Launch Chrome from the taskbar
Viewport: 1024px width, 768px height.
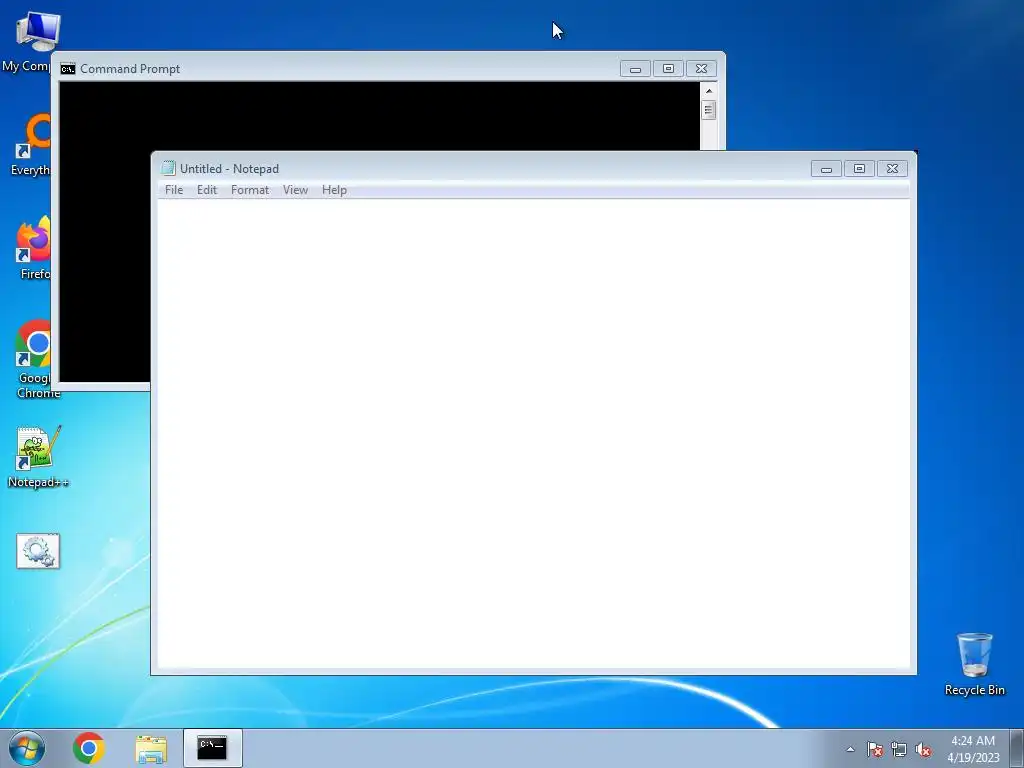pos(89,748)
